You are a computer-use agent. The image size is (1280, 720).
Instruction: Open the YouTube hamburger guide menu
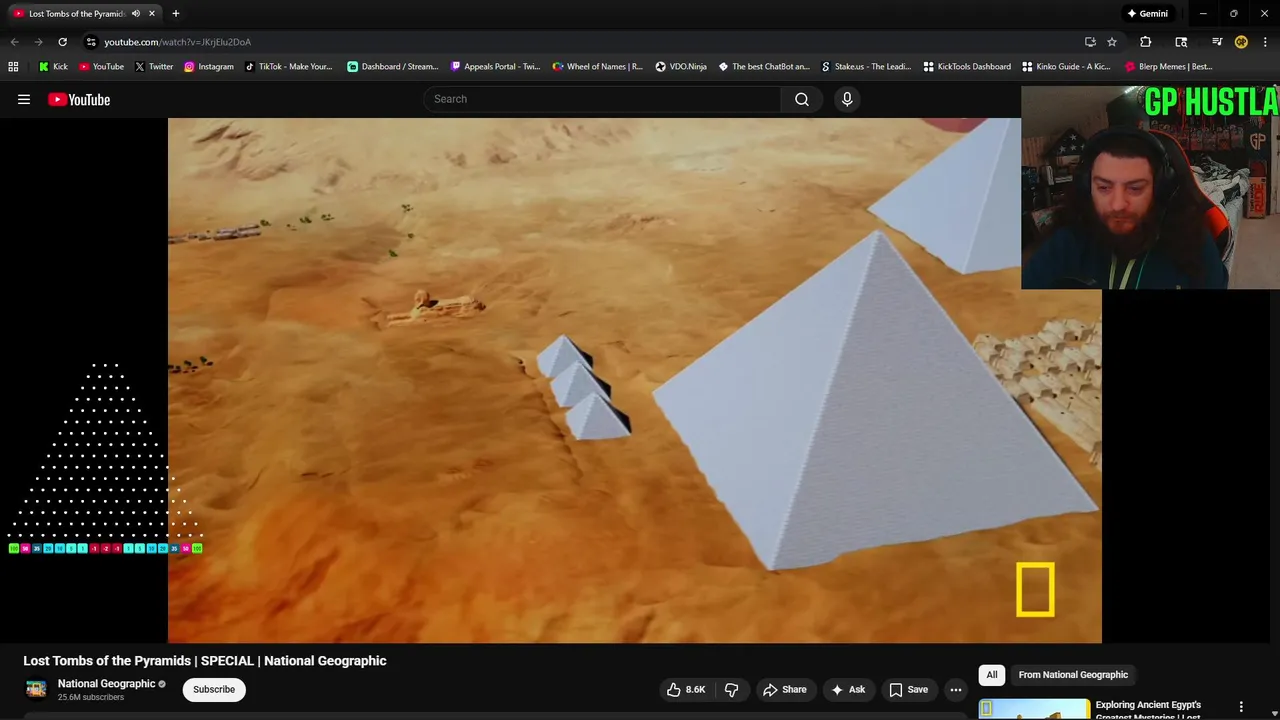(x=24, y=99)
